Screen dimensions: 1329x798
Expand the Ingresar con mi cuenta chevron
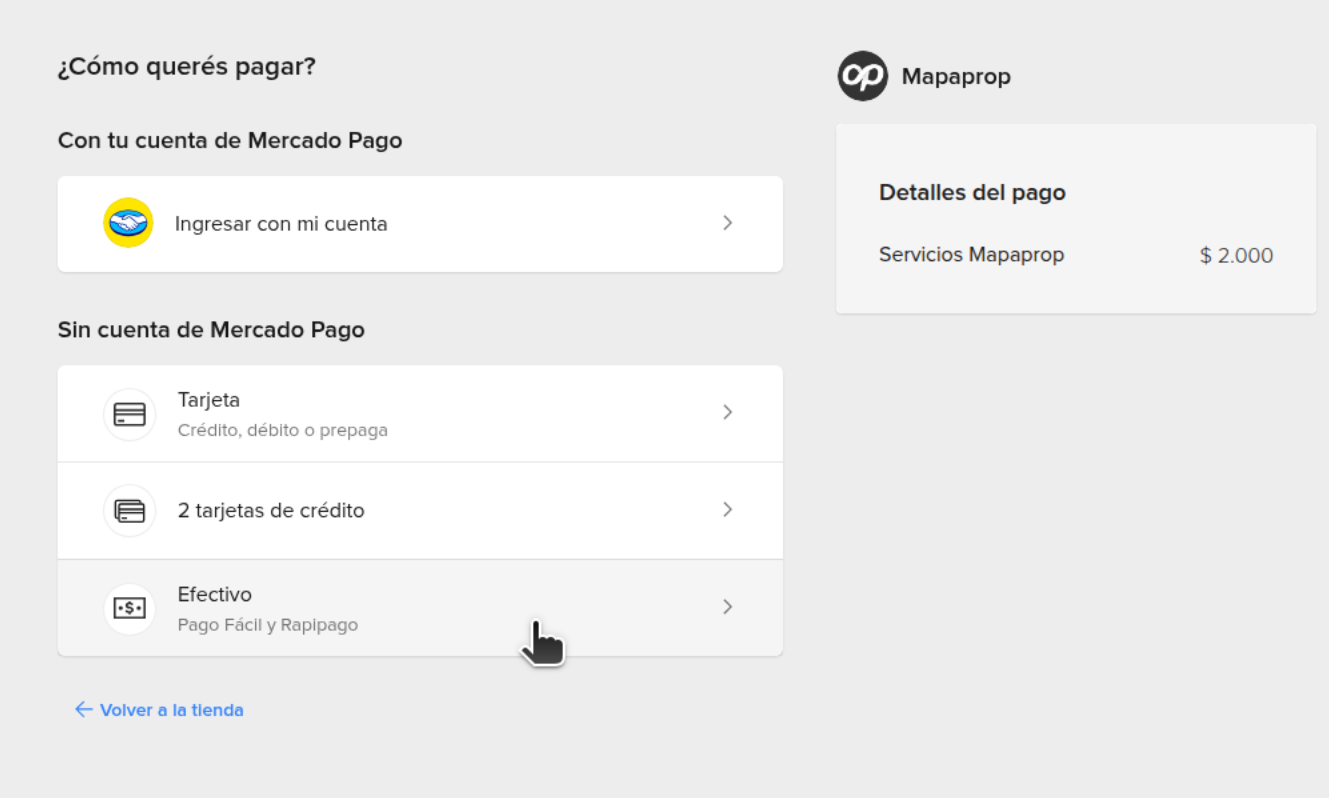point(728,223)
